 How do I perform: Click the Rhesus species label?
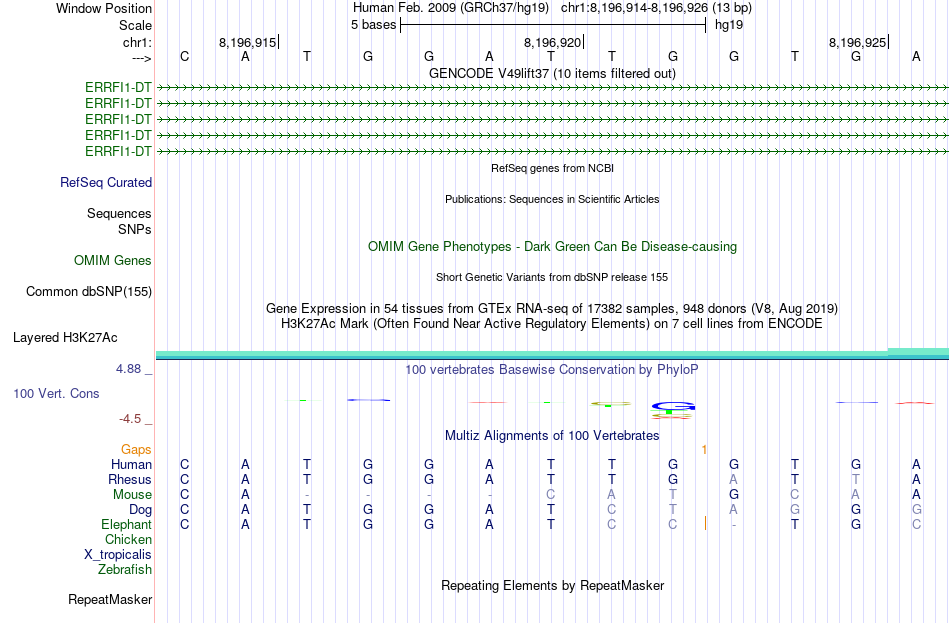click(130, 479)
